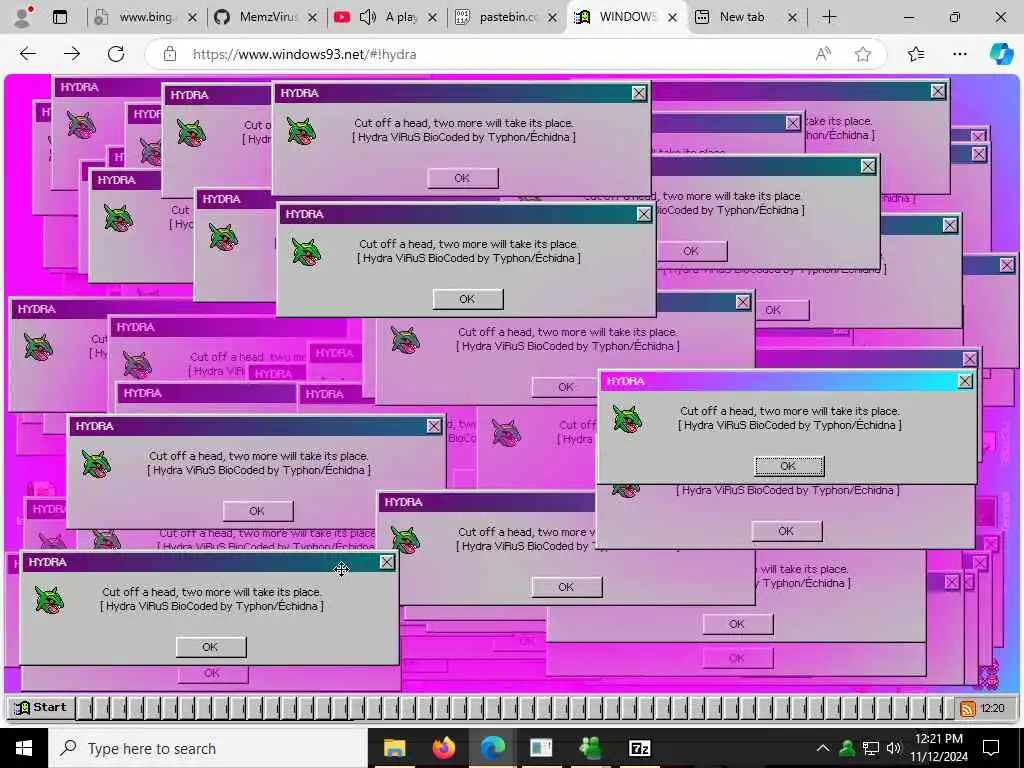Click the Edge icon in the taskbar
Viewport: 1024px width, 768px height.
tap(493, 748)
